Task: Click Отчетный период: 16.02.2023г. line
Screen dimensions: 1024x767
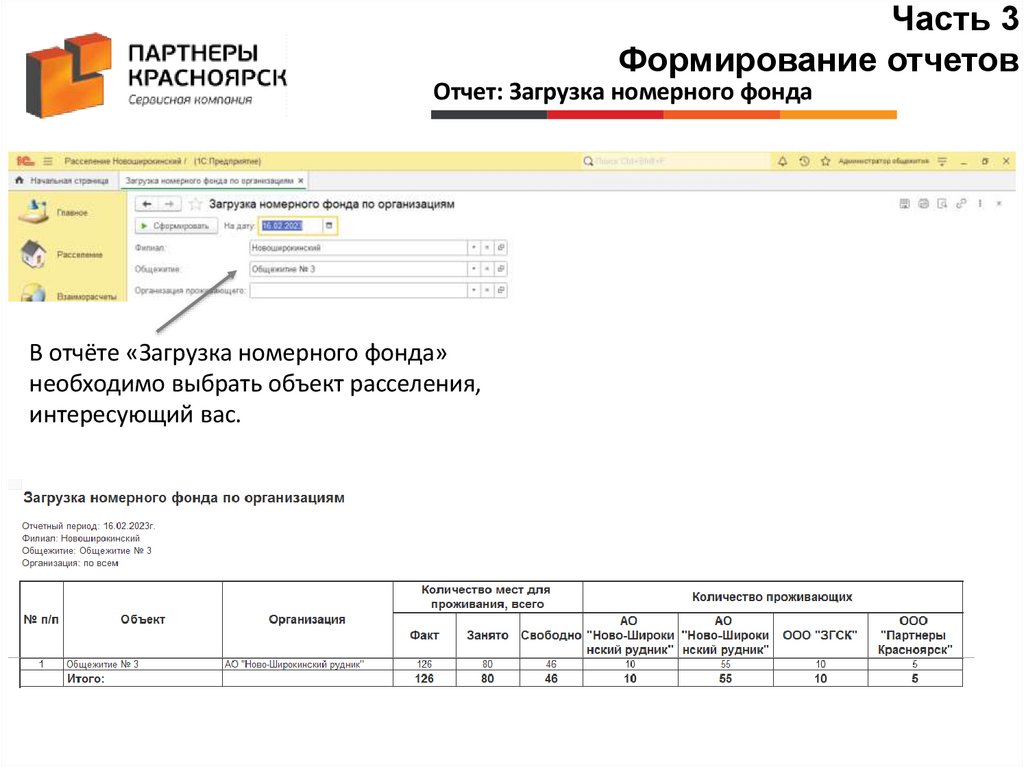Action: pos(88,526)
